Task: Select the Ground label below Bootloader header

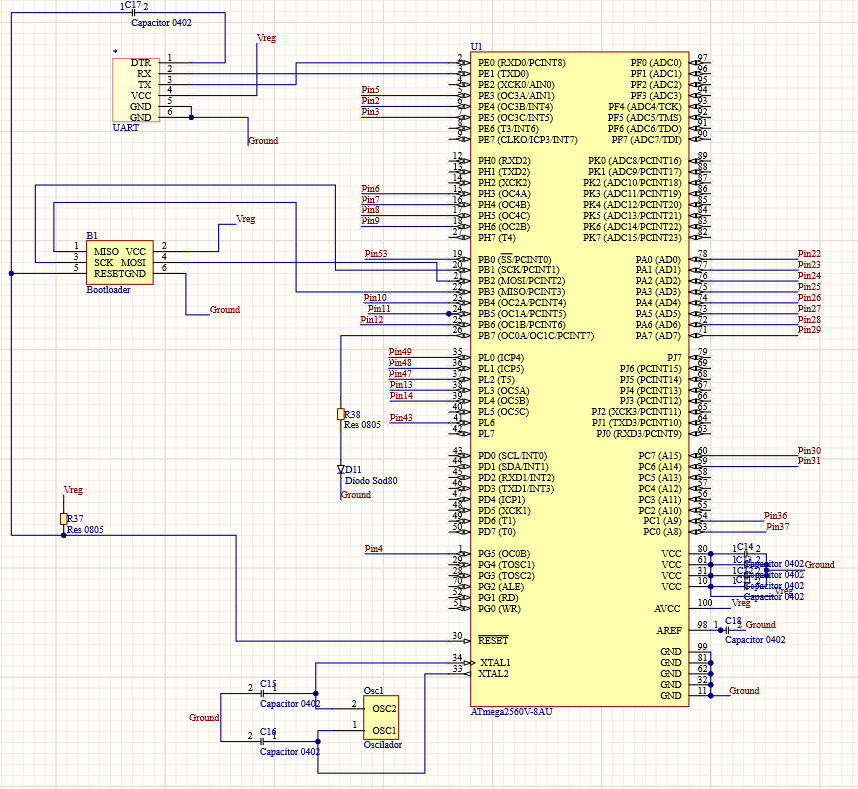Action: [x=225, y=310]
